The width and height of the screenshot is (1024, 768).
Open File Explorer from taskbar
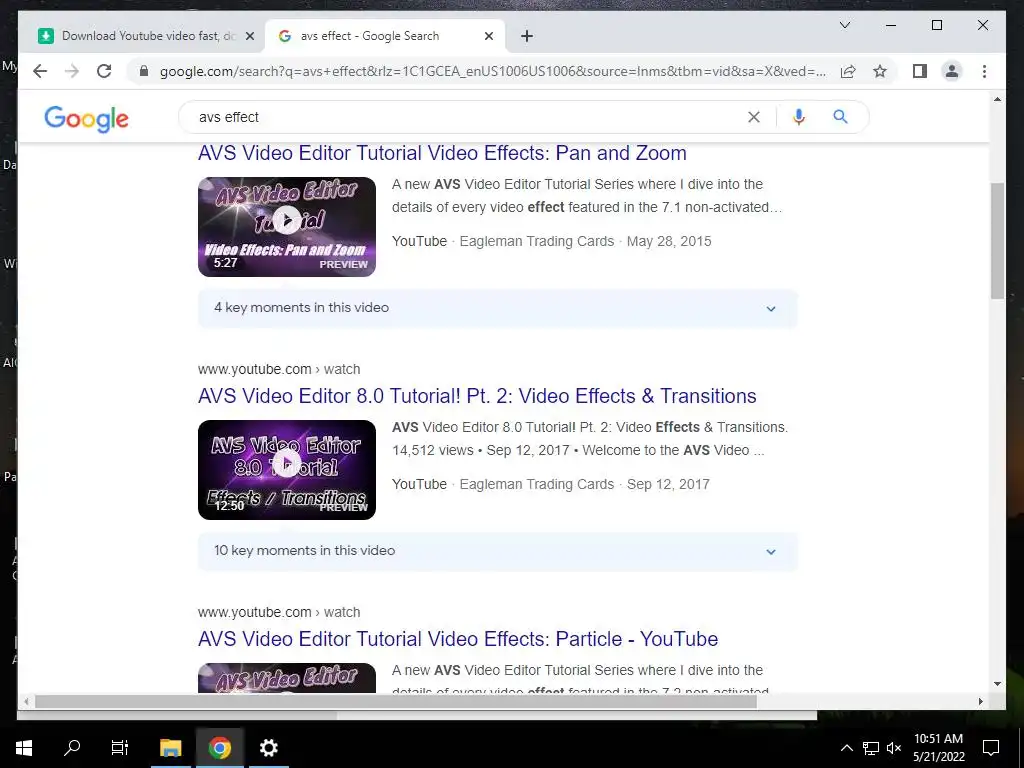point(170,748)
